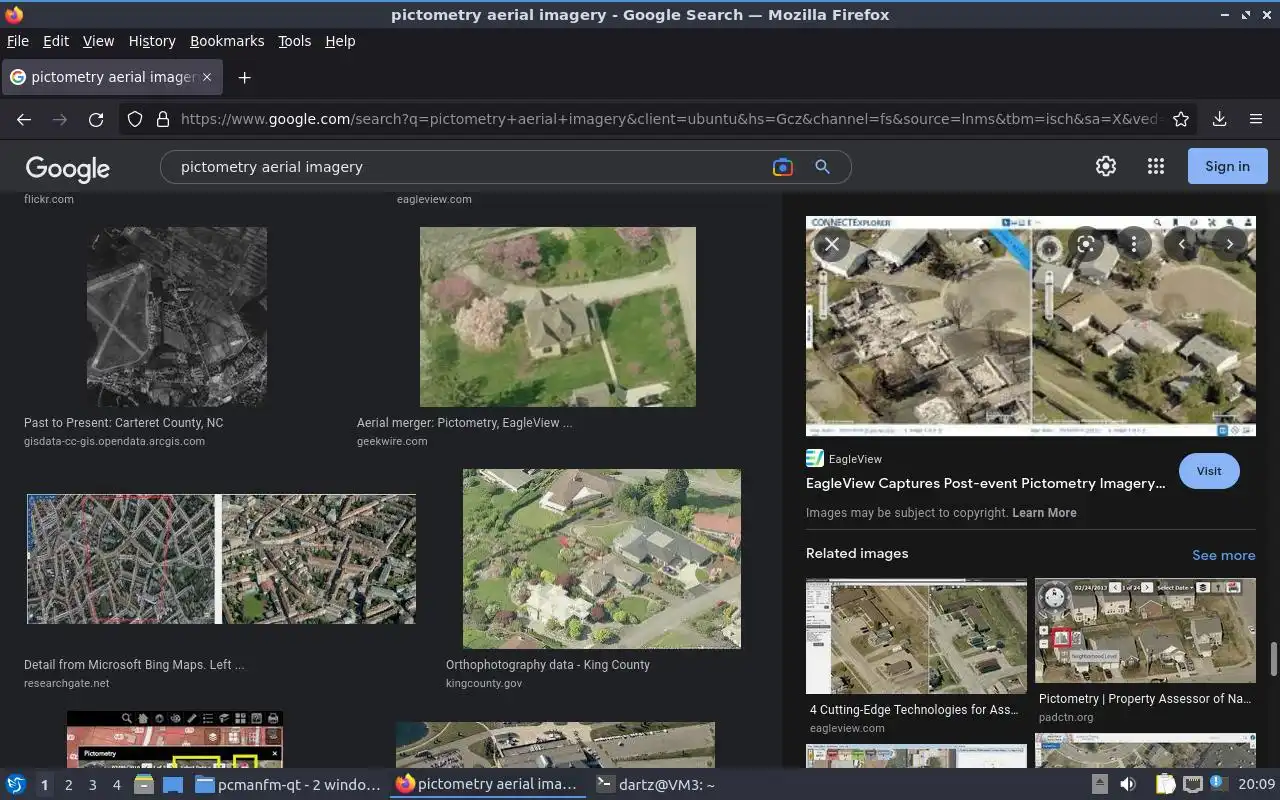Click the search by image camera icon

coord(783,167)
